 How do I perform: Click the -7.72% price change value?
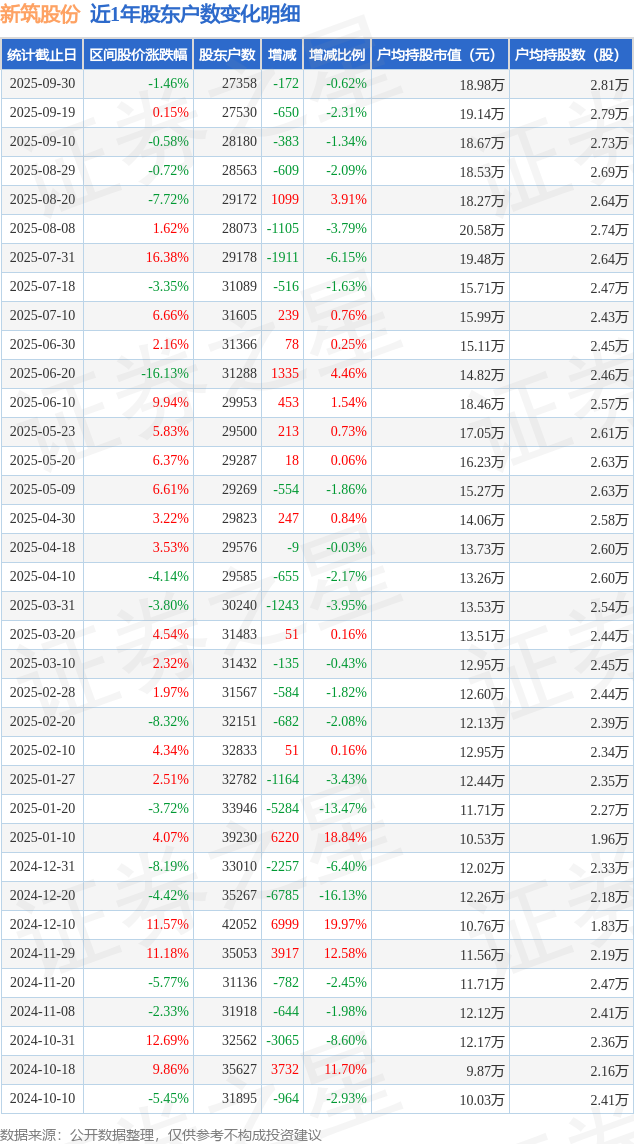click(168, 200)
